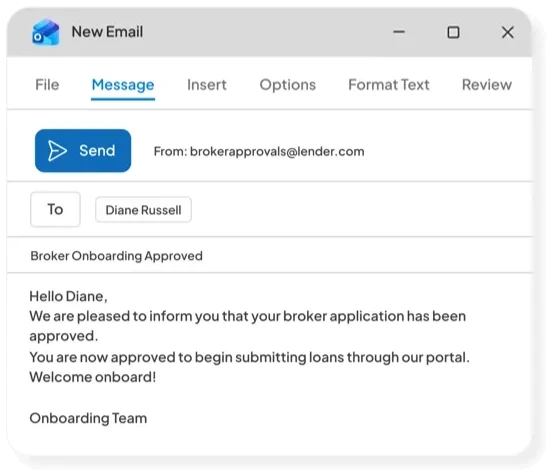Click the New Email window title

point(107,32)
